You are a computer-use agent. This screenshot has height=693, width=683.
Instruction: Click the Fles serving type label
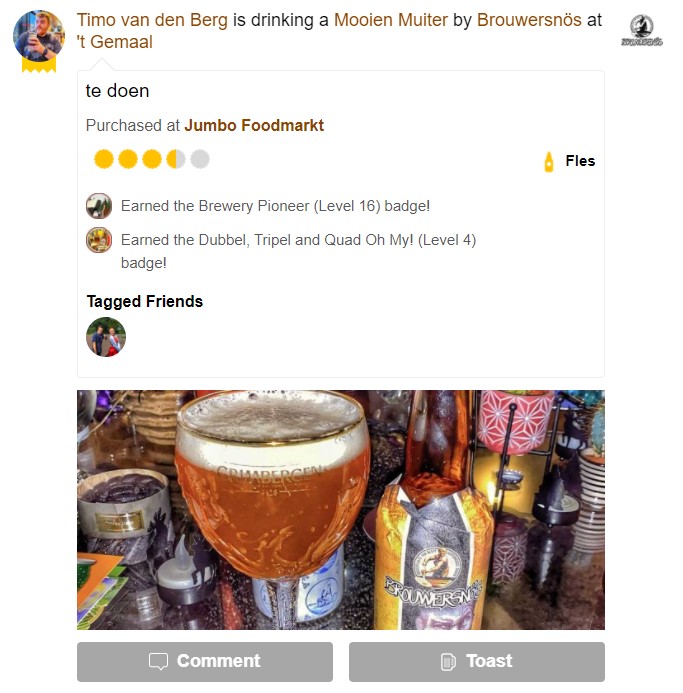click(580, 161)
